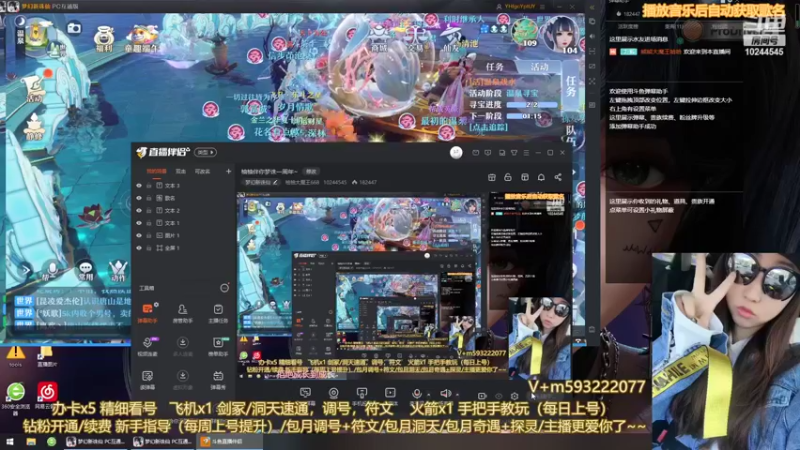The image size is (800, 450).
Task: Click the 修改 button beside stream title
Action: [311, 171]
